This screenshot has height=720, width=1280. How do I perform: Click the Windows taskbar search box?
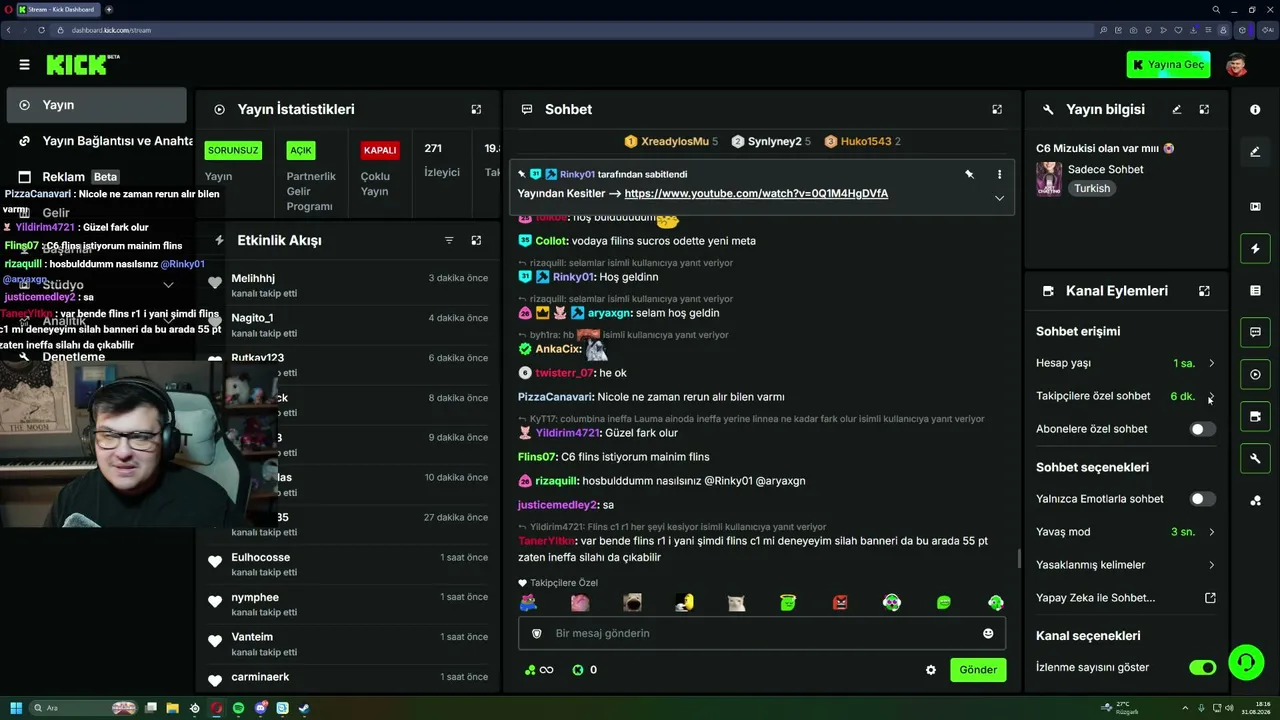pos(84,708)
